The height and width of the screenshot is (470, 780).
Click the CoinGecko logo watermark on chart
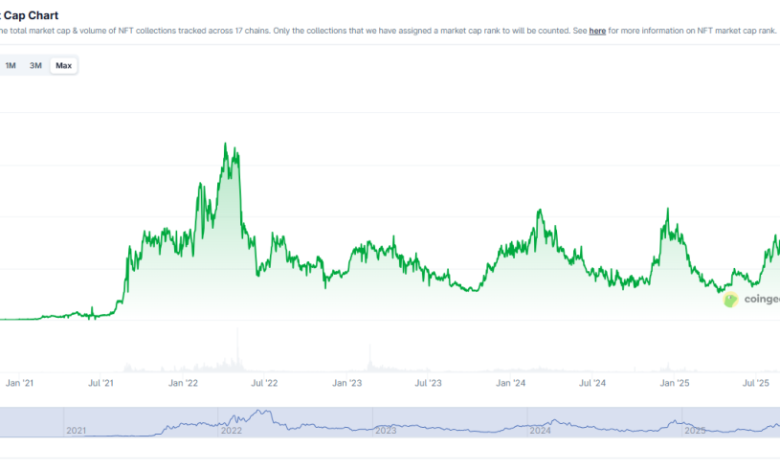pyautogui.click(x=748, y=299)
